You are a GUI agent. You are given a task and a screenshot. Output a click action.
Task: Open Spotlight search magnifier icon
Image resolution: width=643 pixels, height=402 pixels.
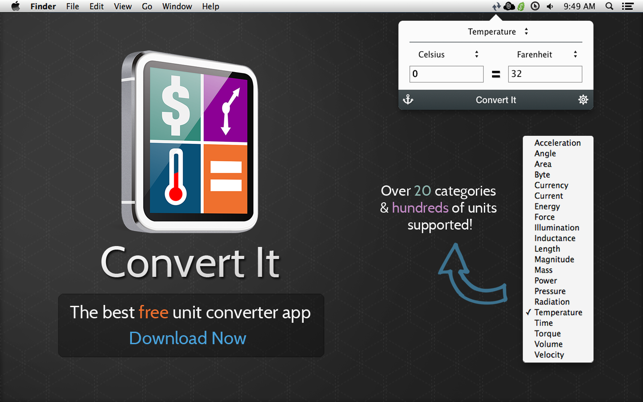click(609, 7)
